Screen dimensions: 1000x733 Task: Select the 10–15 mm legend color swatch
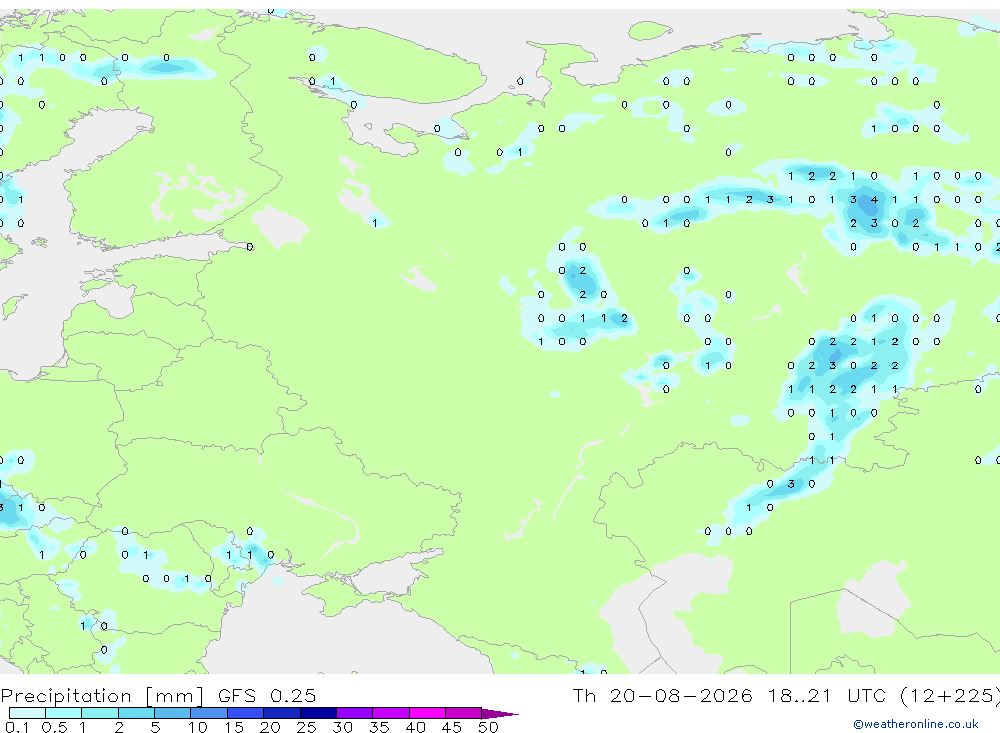(209, 713)
